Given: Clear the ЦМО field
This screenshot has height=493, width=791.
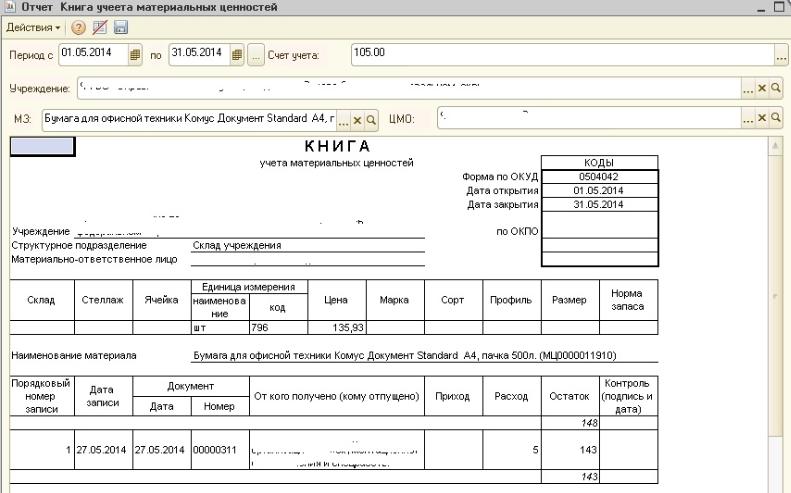Looking at the screenshot, I should 761,120.
